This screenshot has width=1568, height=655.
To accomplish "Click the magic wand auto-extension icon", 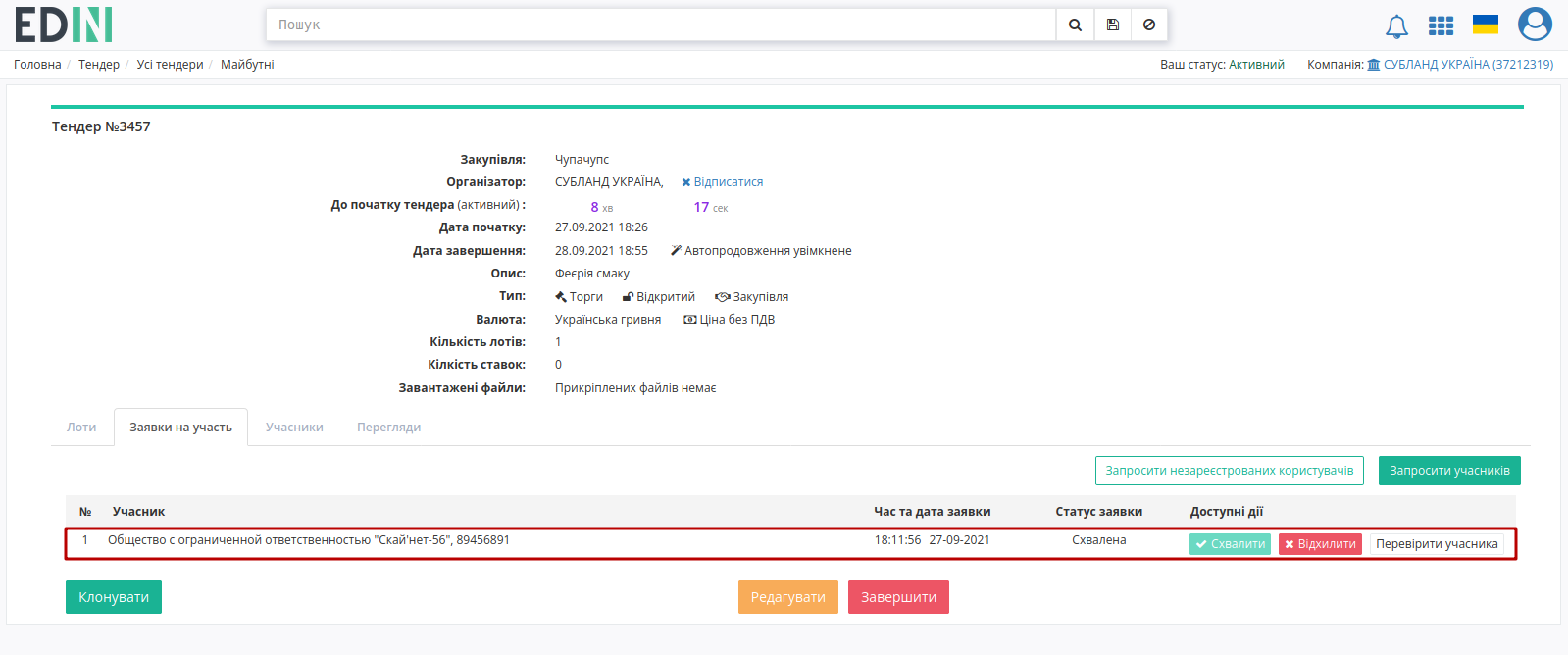I will 676,251.
